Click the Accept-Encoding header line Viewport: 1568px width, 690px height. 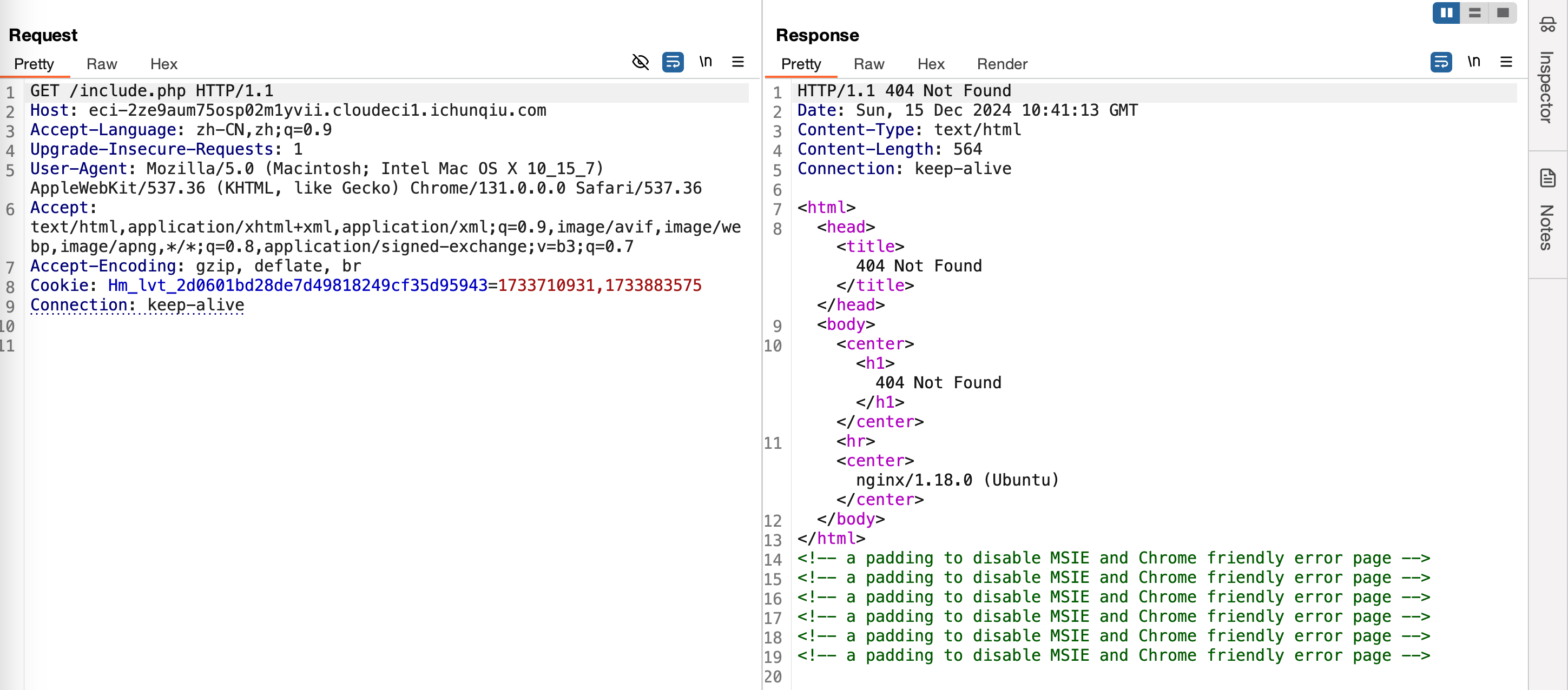[195, 267]
